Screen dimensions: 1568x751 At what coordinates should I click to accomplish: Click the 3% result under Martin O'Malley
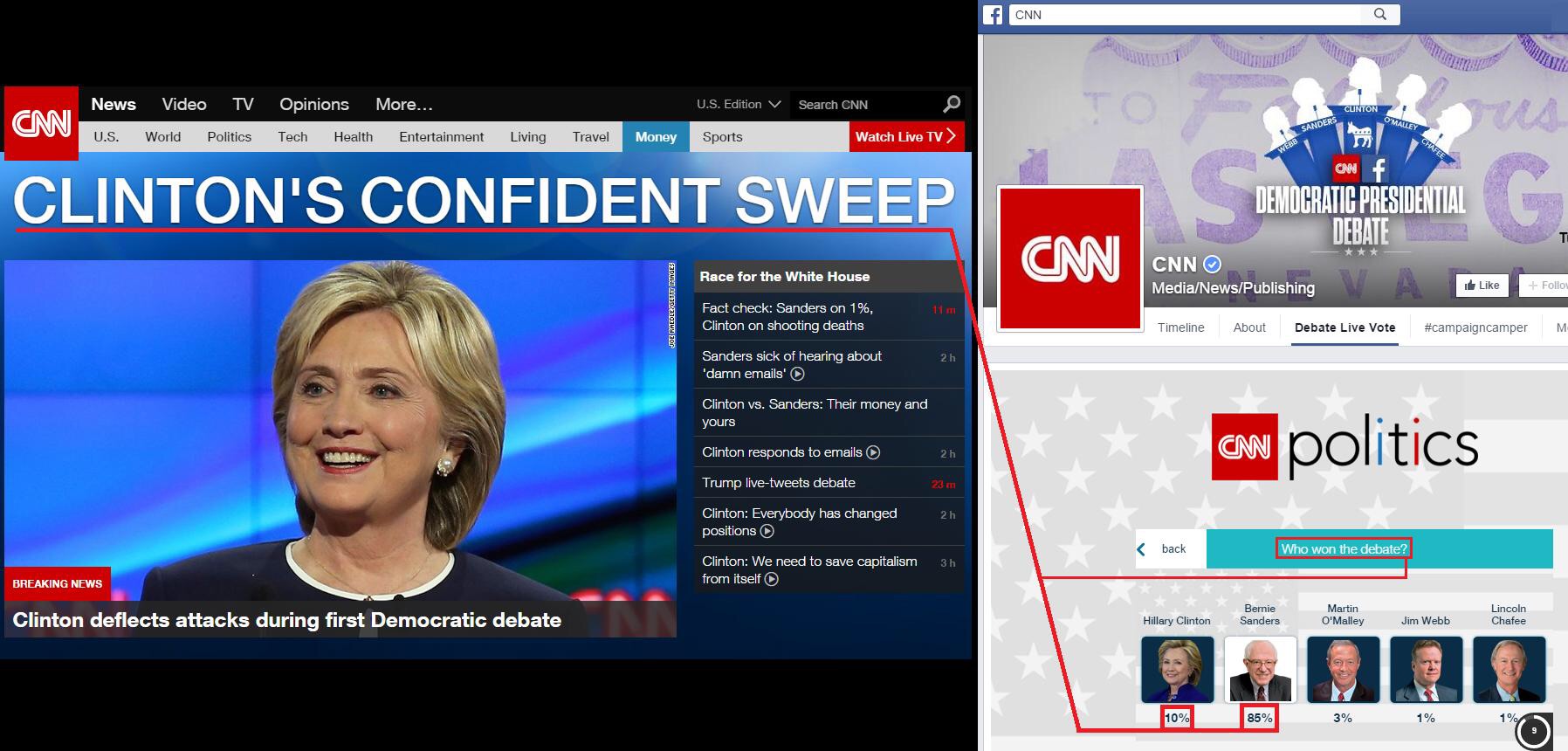(1343, 718)
